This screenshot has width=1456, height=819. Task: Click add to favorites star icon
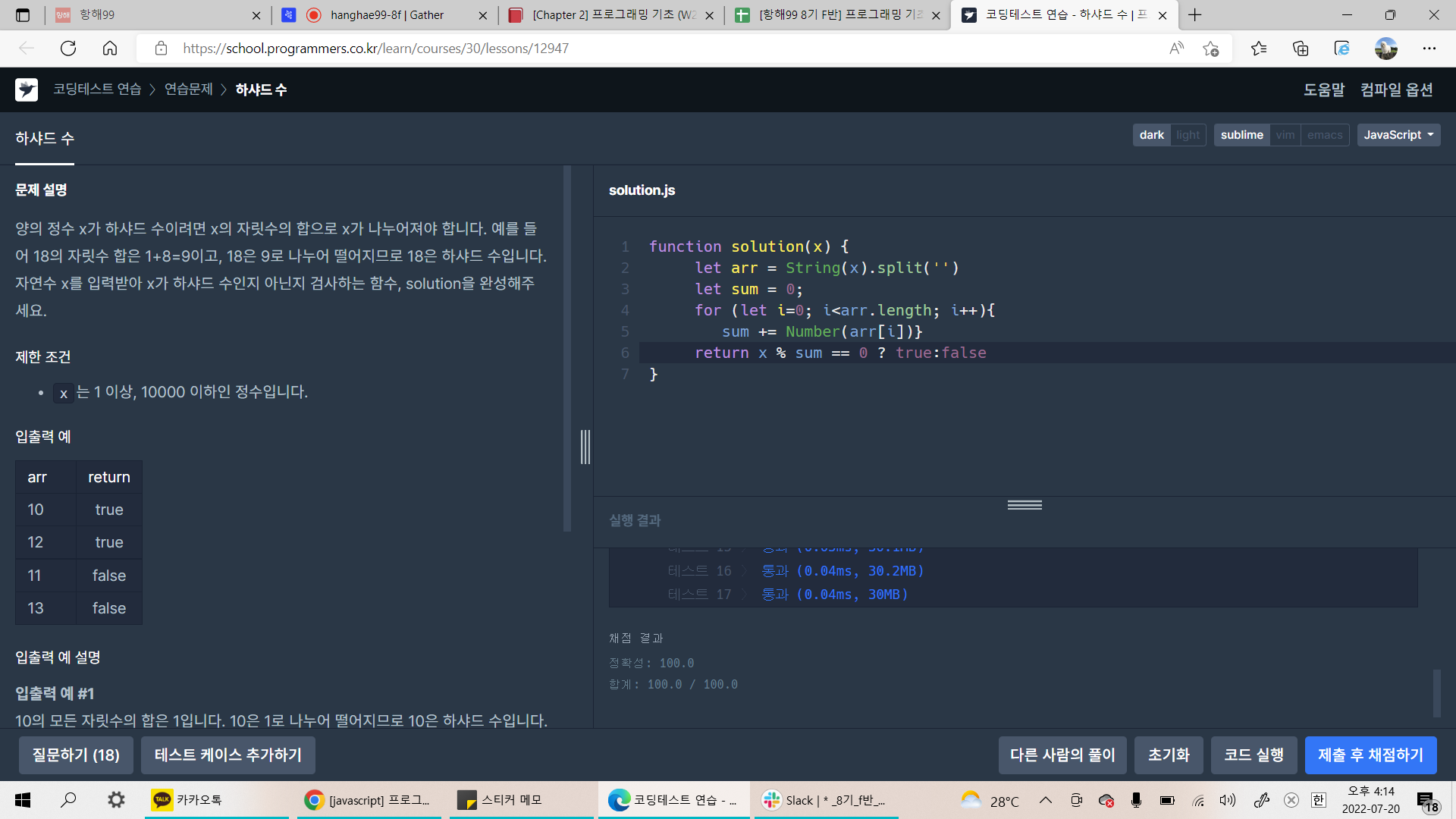pos(1210,49)
